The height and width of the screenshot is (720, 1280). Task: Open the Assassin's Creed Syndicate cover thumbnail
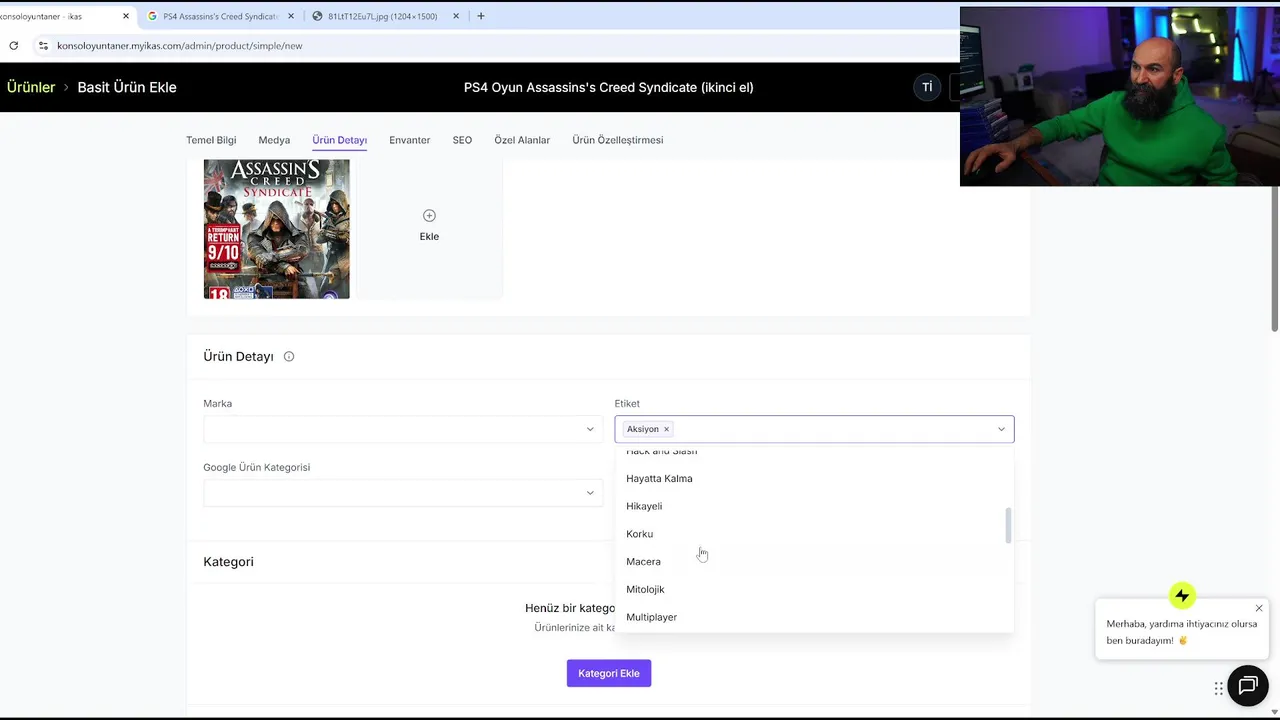point(277,229)
